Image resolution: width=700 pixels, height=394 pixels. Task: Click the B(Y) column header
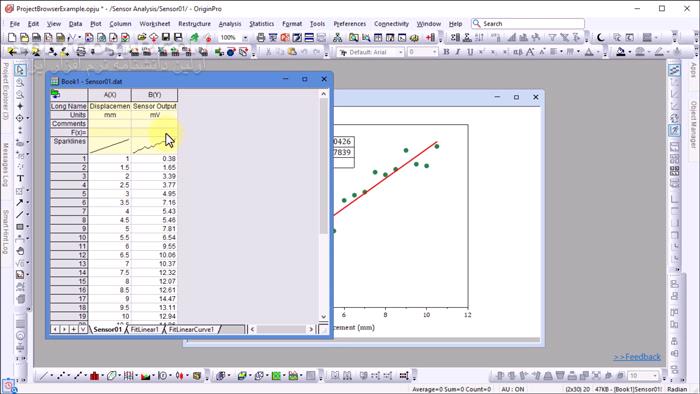click(x=154, y=95)
